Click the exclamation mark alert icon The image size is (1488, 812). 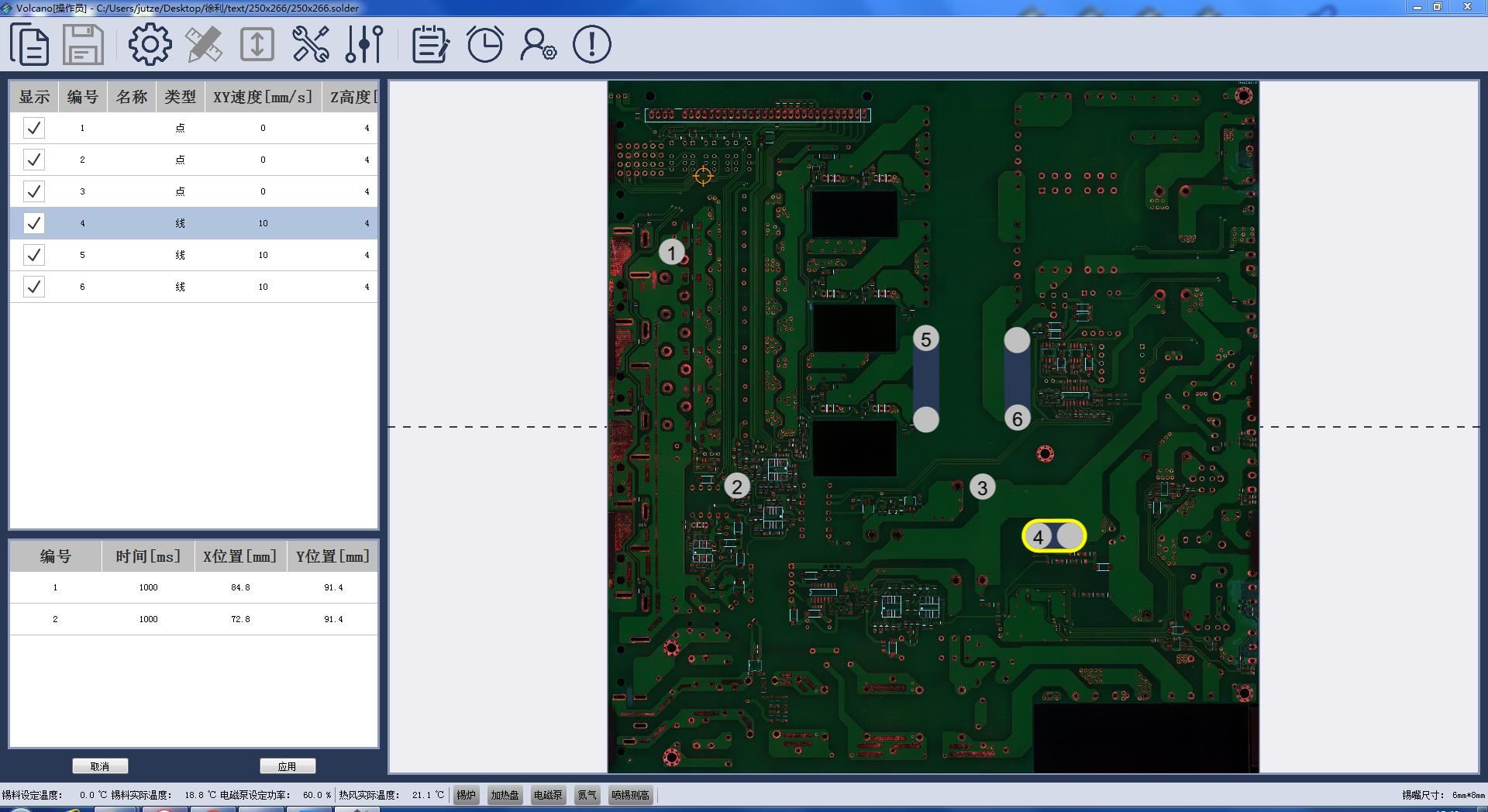point(591,44)
